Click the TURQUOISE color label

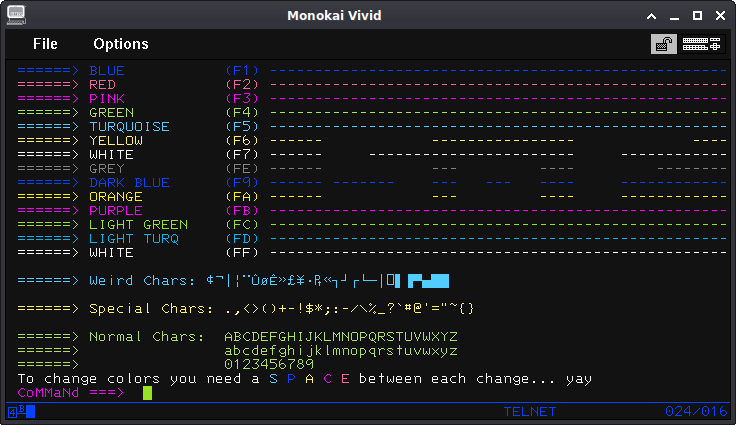(130, 127)
